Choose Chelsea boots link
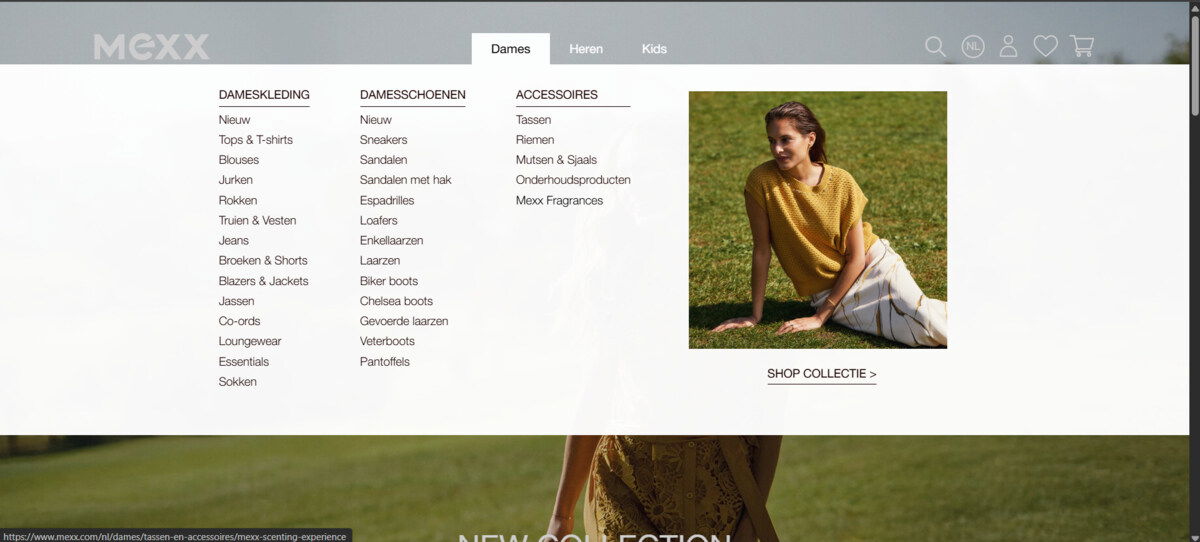Viewport: 1200px width, 542px height. [396, 301]
